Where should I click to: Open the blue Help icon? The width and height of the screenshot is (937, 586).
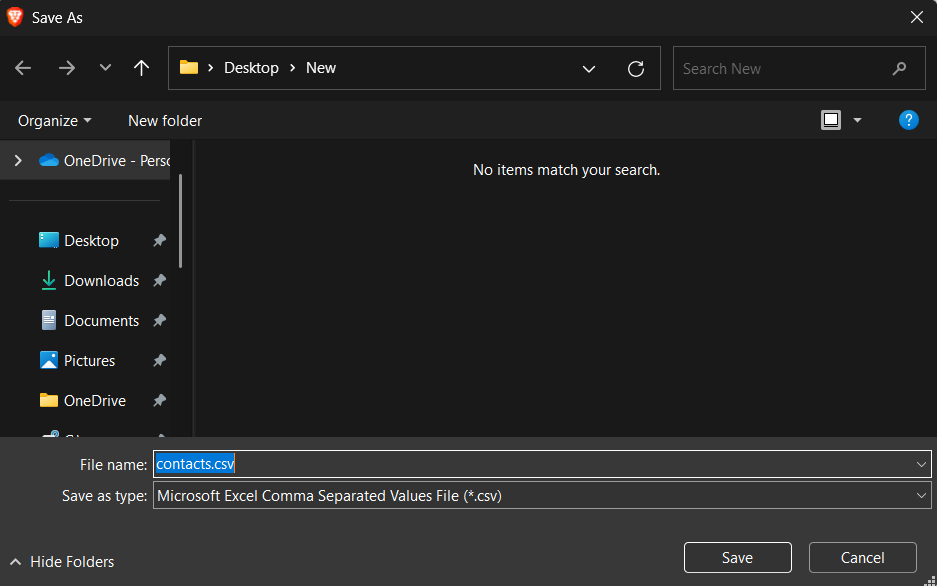[x=908, y=120]
